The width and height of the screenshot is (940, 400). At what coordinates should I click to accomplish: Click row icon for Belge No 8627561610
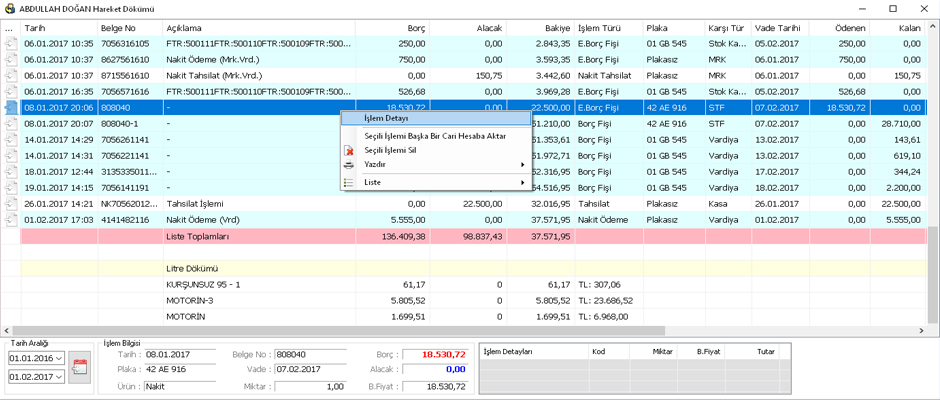(11, 59)
